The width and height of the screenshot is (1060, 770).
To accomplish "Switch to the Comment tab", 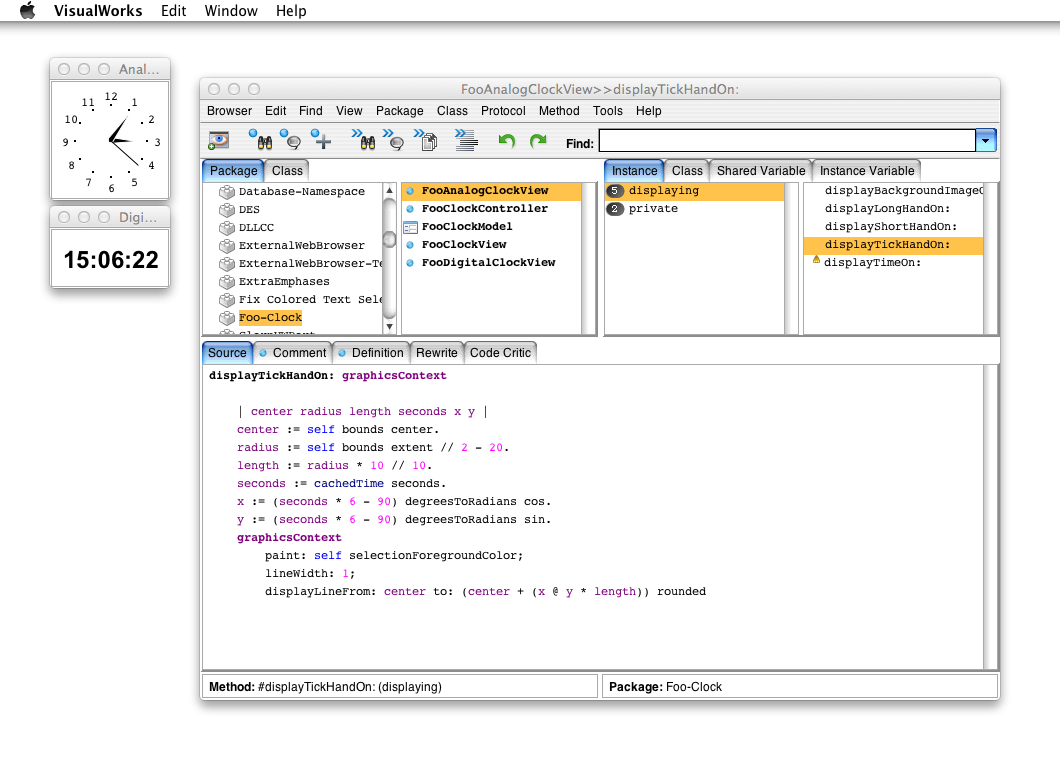I will pyautogui.click(x=293, y=353).
